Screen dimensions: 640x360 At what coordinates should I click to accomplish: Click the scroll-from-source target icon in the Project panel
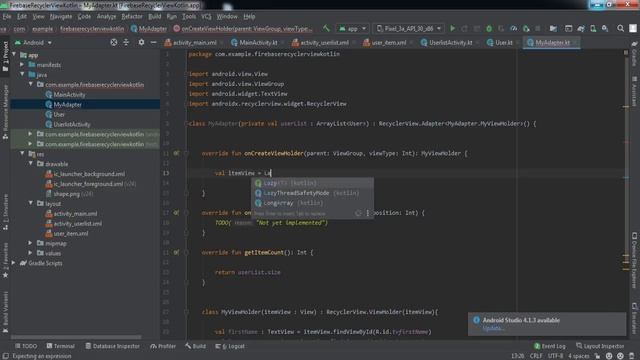click(113, 42)
